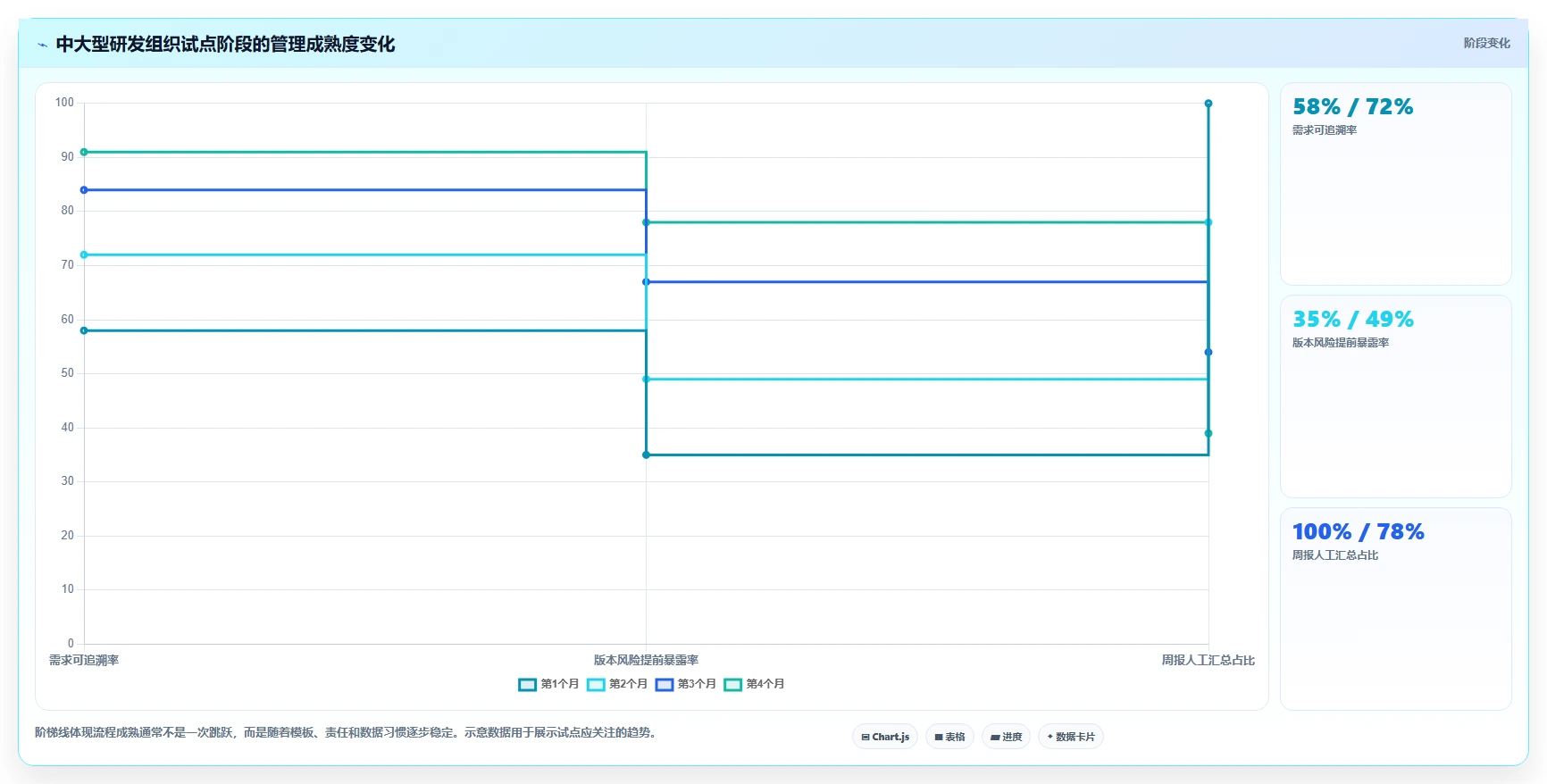Click the 第2个月 point at 78 on 周报人工汇总占比
This screenshot has height=784, width=1547.
1208,222
